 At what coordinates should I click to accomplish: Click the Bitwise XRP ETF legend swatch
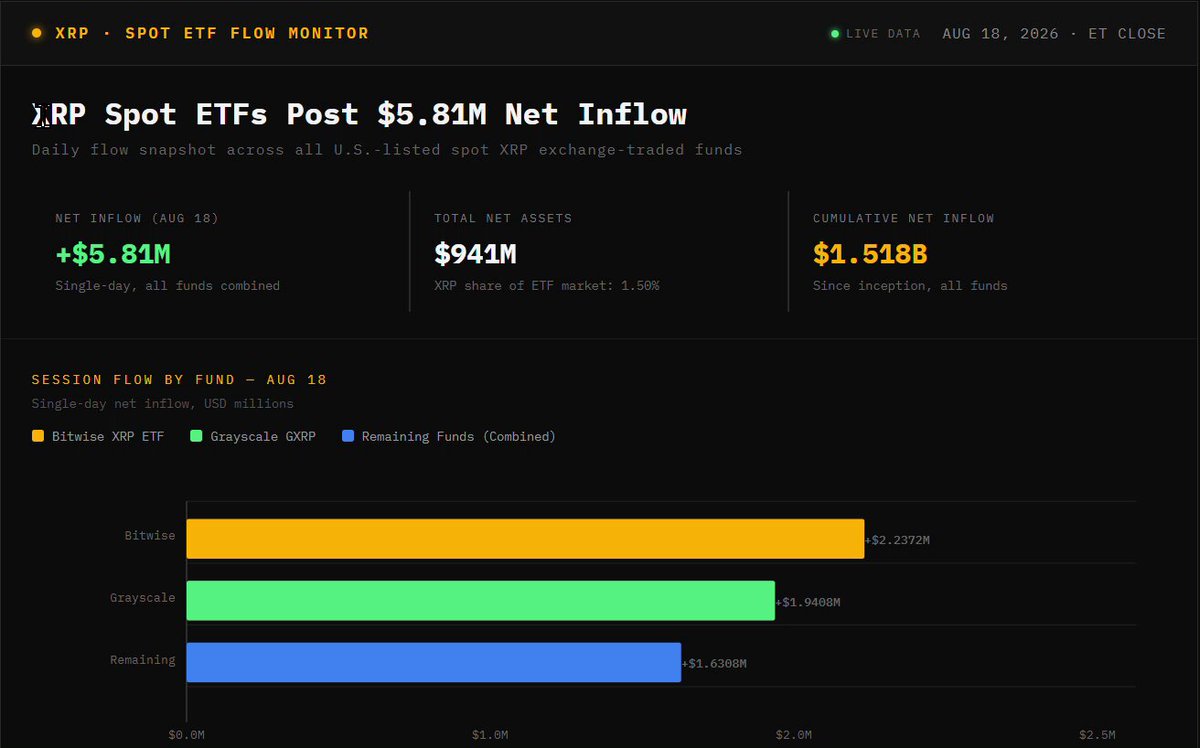38,436
